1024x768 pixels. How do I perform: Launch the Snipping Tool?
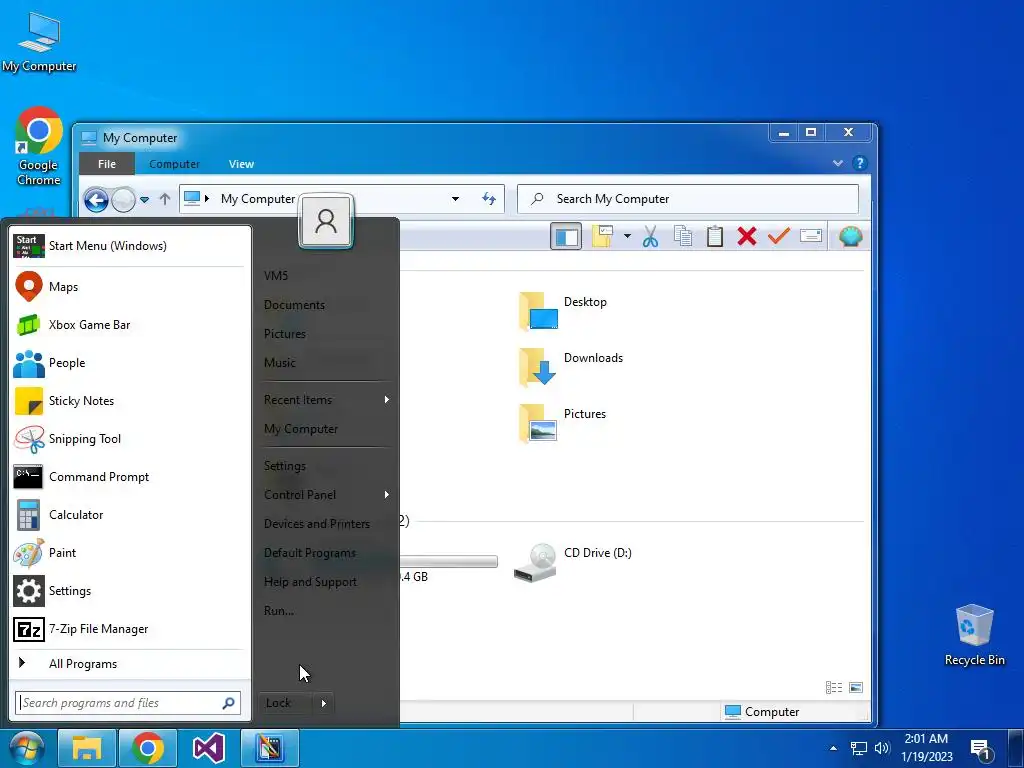point(128,438)
